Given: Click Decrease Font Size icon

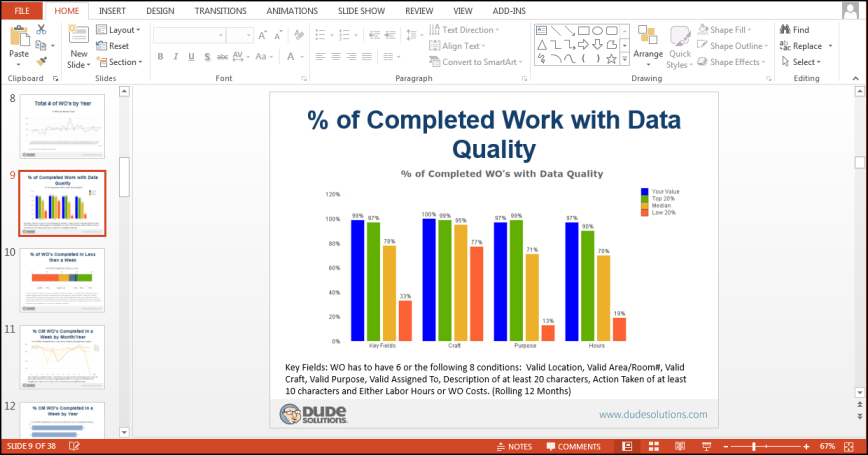Looking at the screenshot, I should (x=278, y=35).
